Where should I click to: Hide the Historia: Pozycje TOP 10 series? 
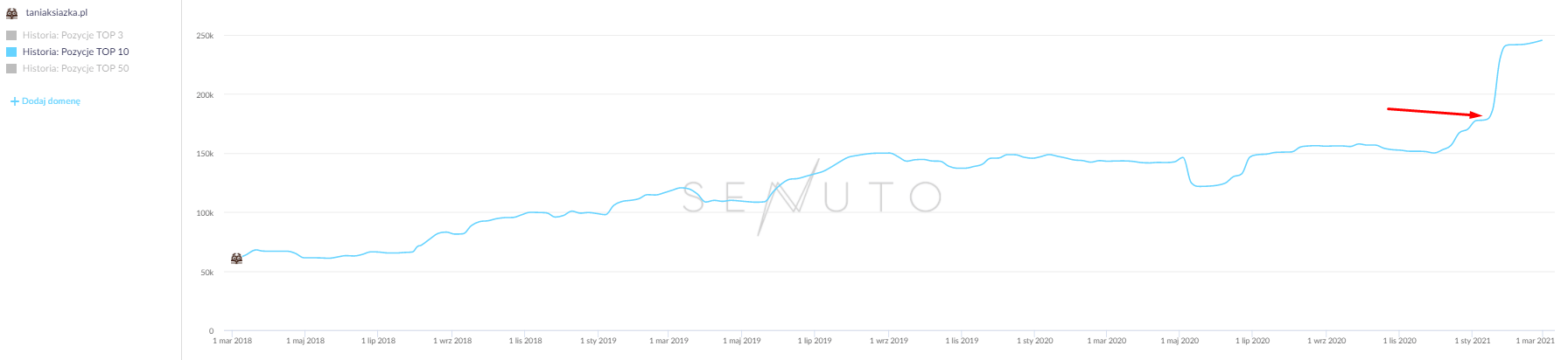click(75, 52)
